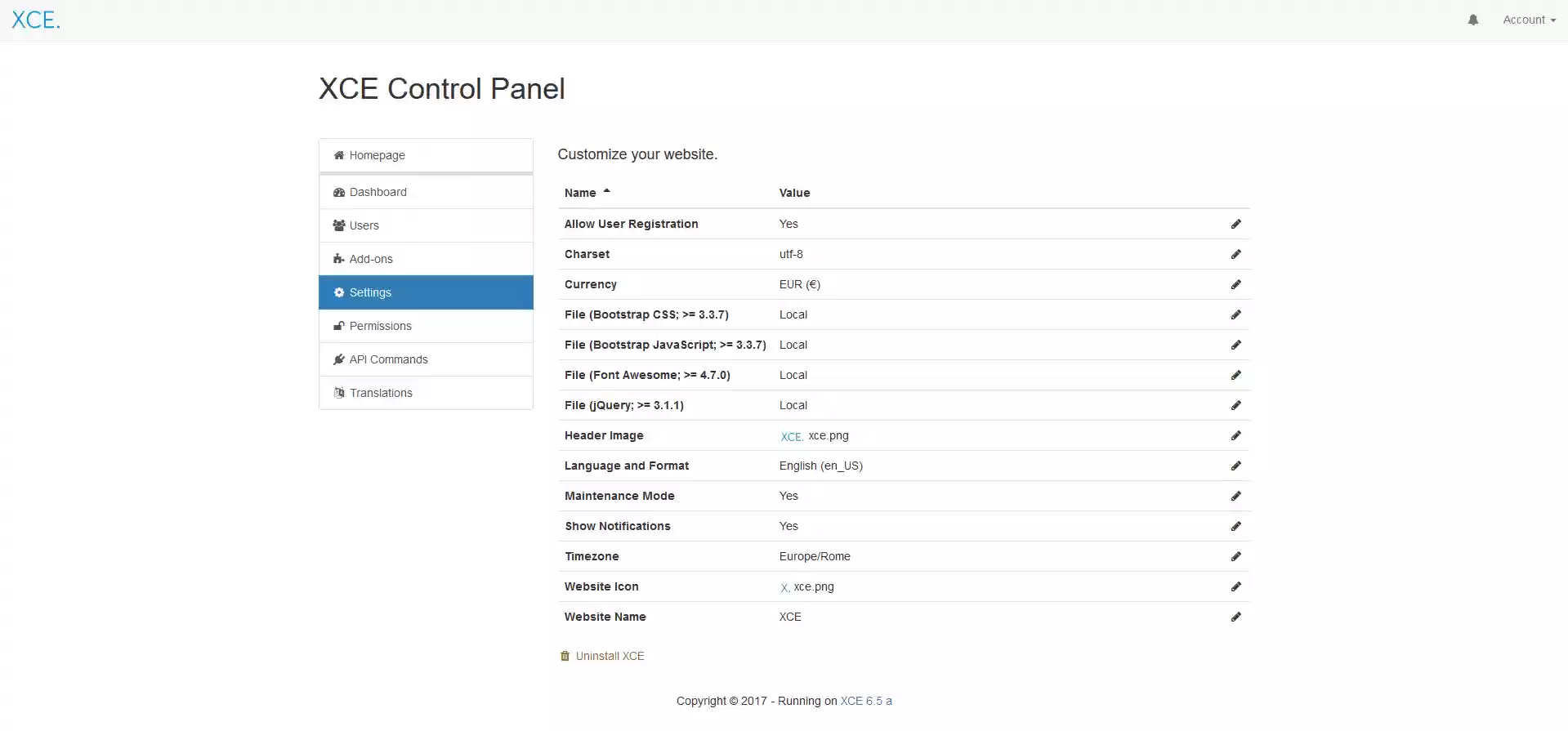
Task: Open the Users section
Action: coord(426,225)
